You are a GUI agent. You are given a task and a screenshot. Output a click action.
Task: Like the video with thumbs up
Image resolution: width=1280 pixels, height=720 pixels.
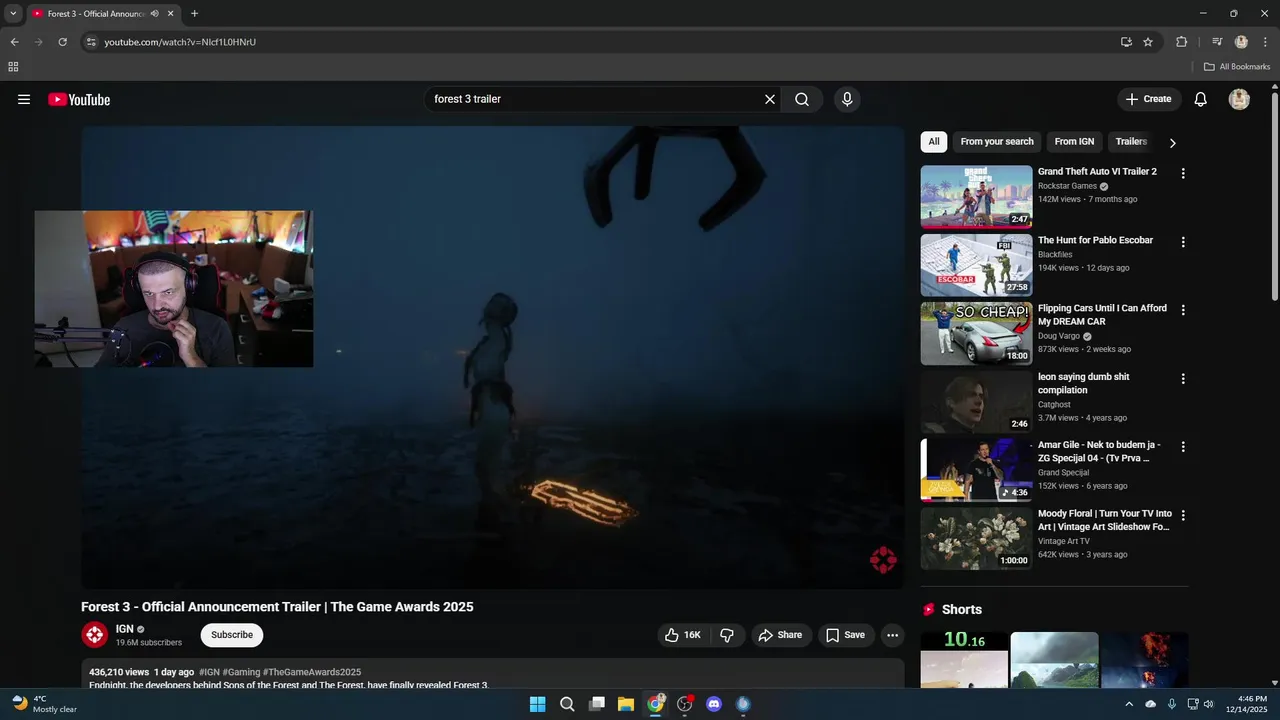point(684,635)
